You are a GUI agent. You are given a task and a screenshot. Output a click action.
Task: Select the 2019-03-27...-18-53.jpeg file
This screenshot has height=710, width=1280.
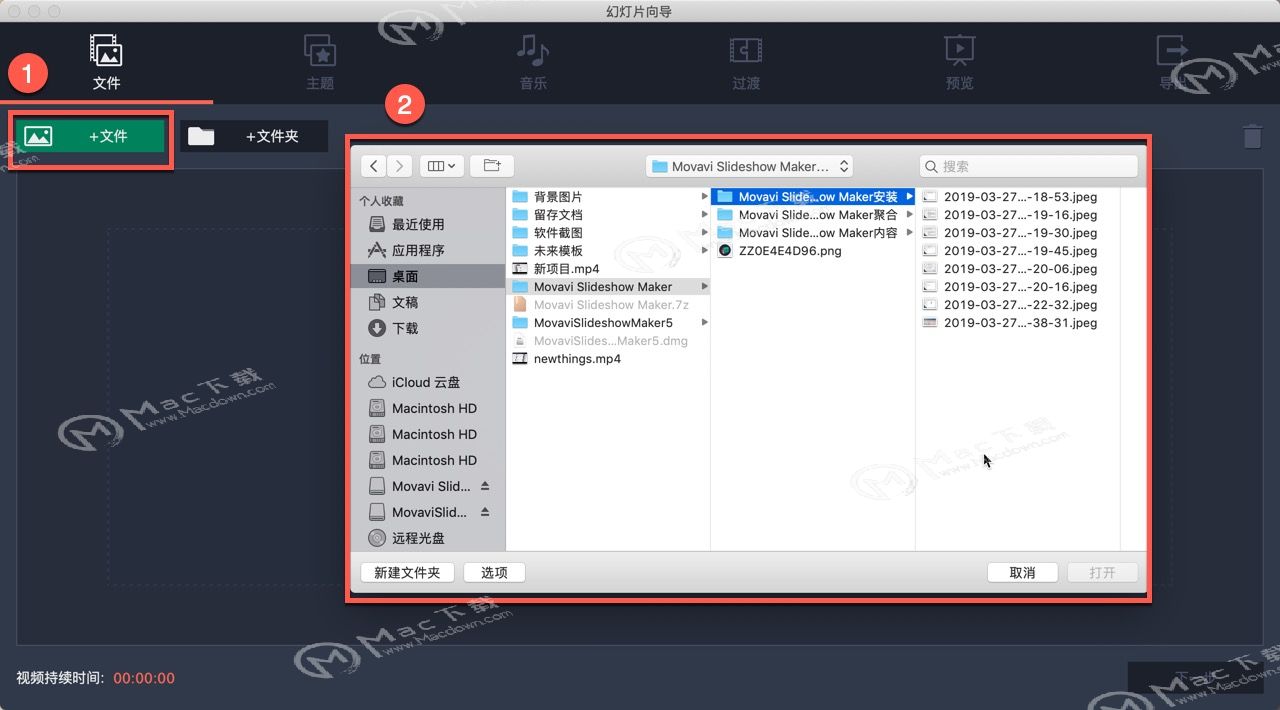1018,197
